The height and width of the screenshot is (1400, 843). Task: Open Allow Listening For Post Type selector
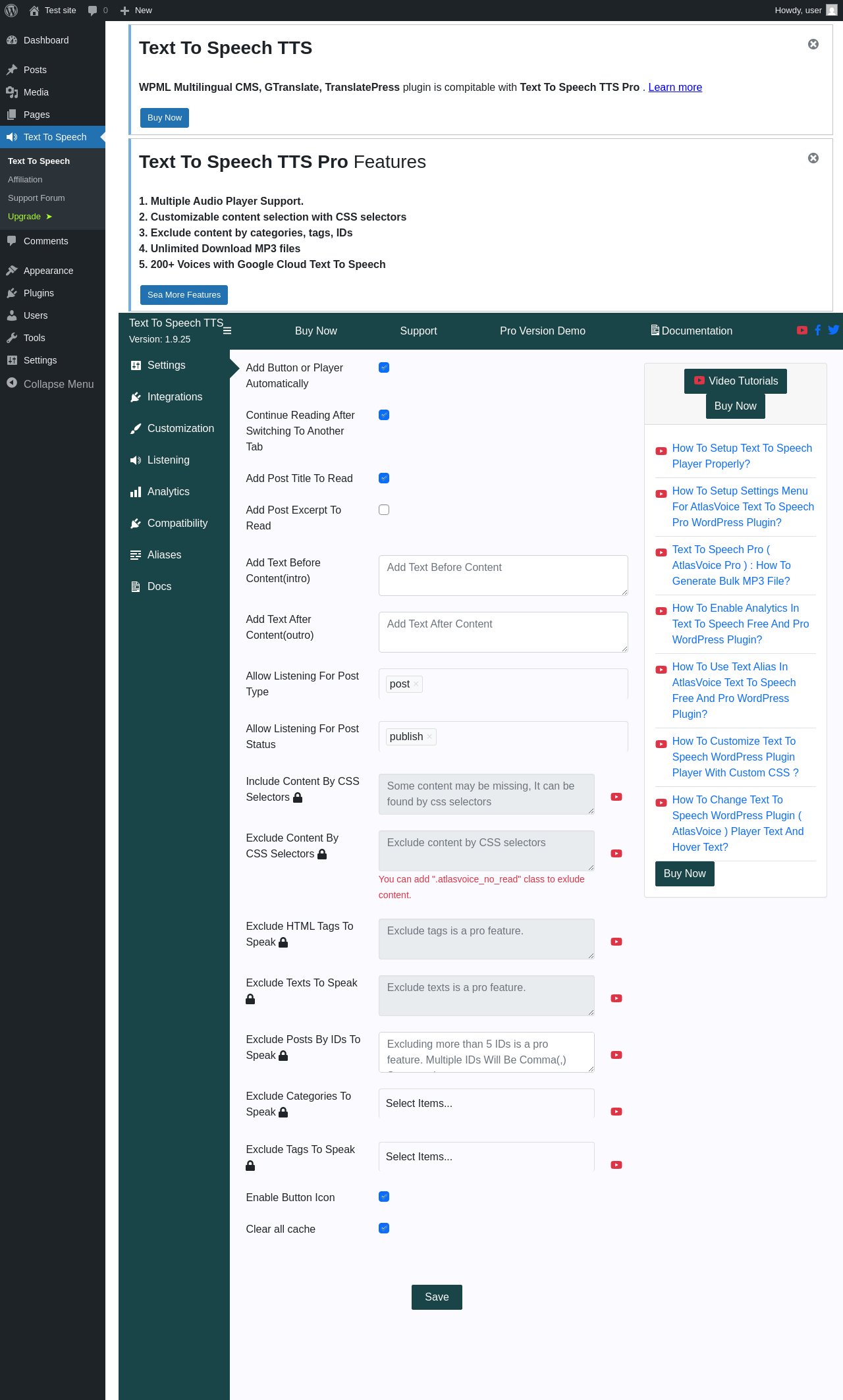click(x=503, y=684)
